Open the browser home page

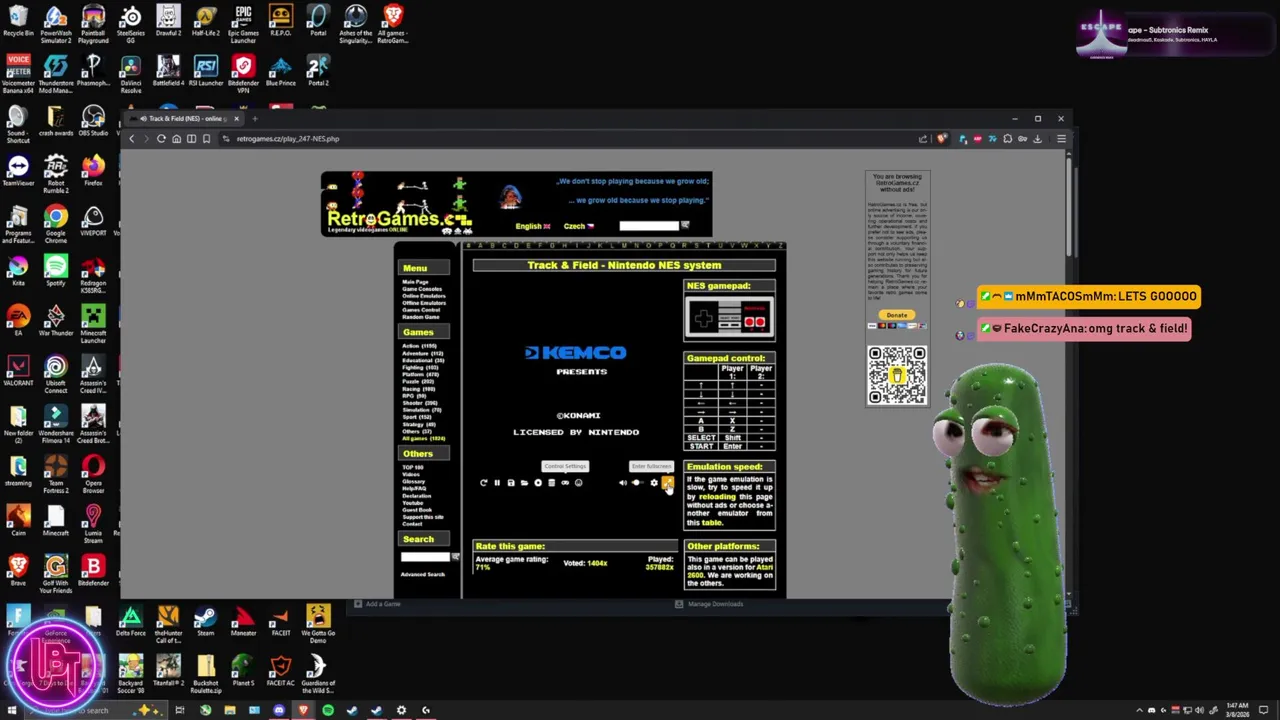tap(176, 139)
